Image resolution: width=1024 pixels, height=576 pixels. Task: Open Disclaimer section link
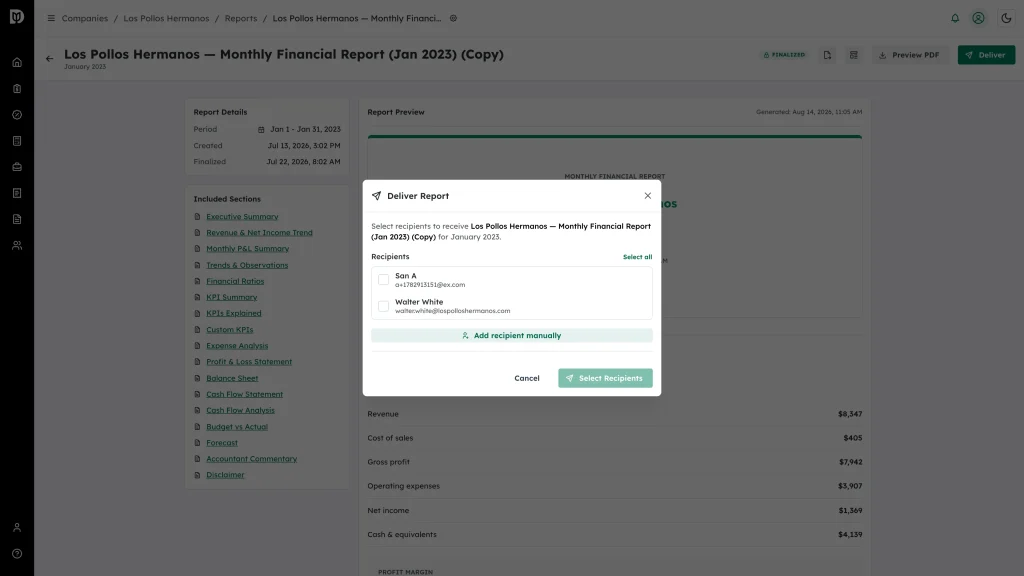225,475
